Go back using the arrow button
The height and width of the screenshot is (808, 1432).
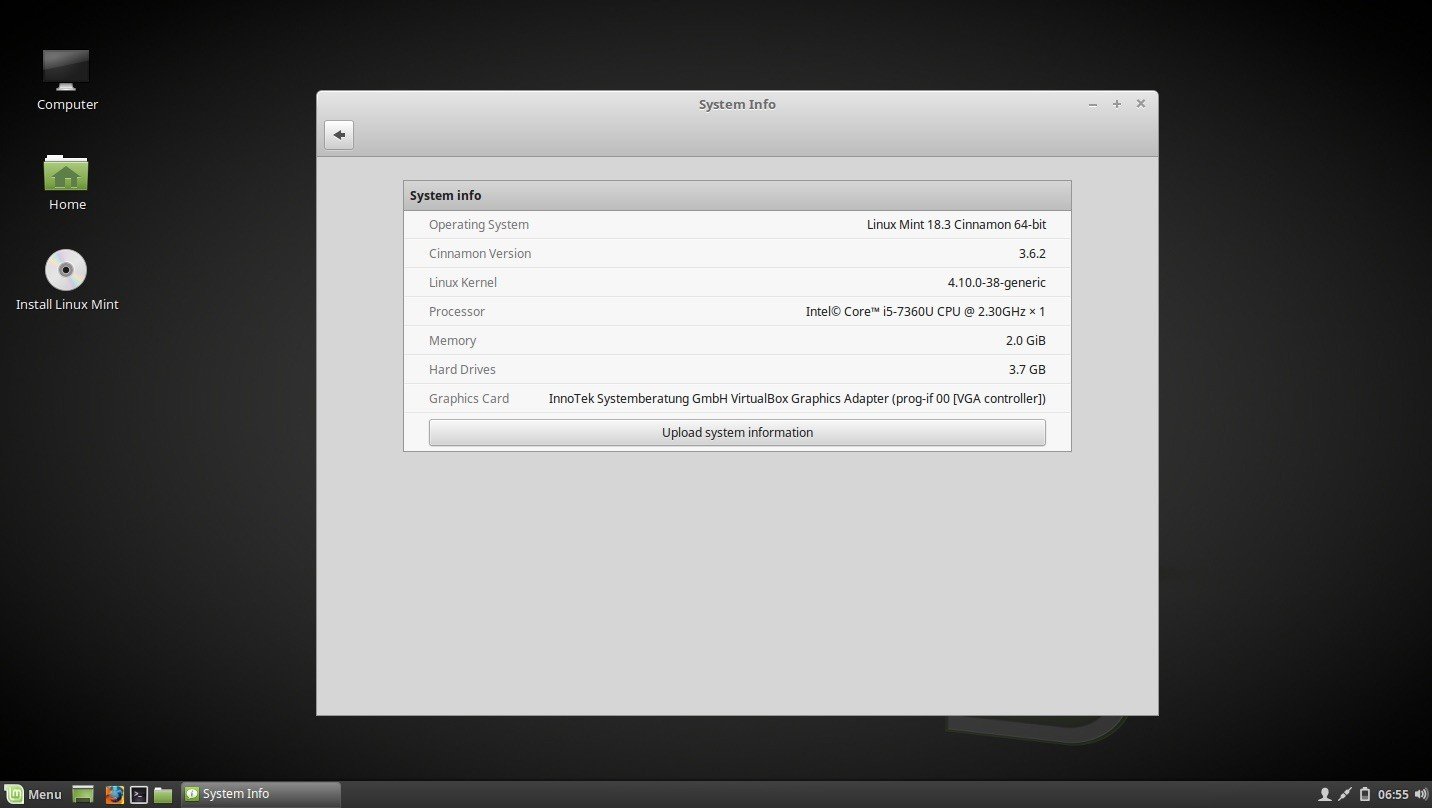point(339,135)
